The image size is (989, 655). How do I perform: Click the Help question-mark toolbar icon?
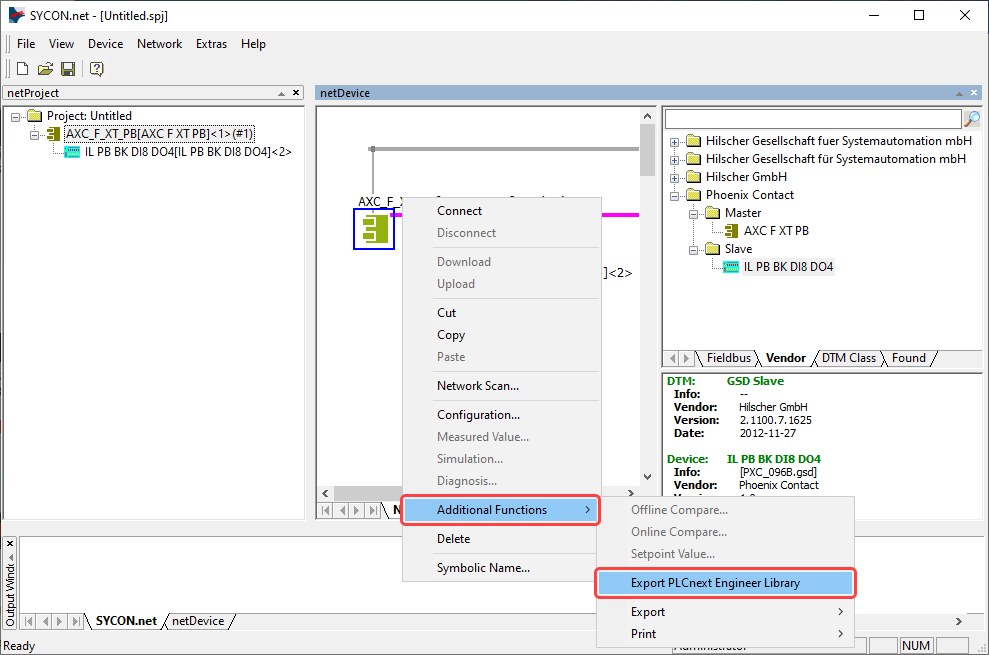tap(97, 69)
